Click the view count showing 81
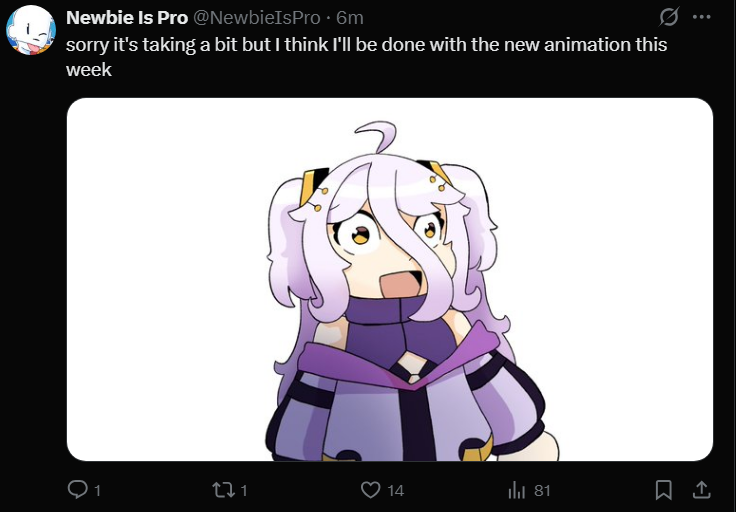The image size is (736, 512). tap(542, 491)
